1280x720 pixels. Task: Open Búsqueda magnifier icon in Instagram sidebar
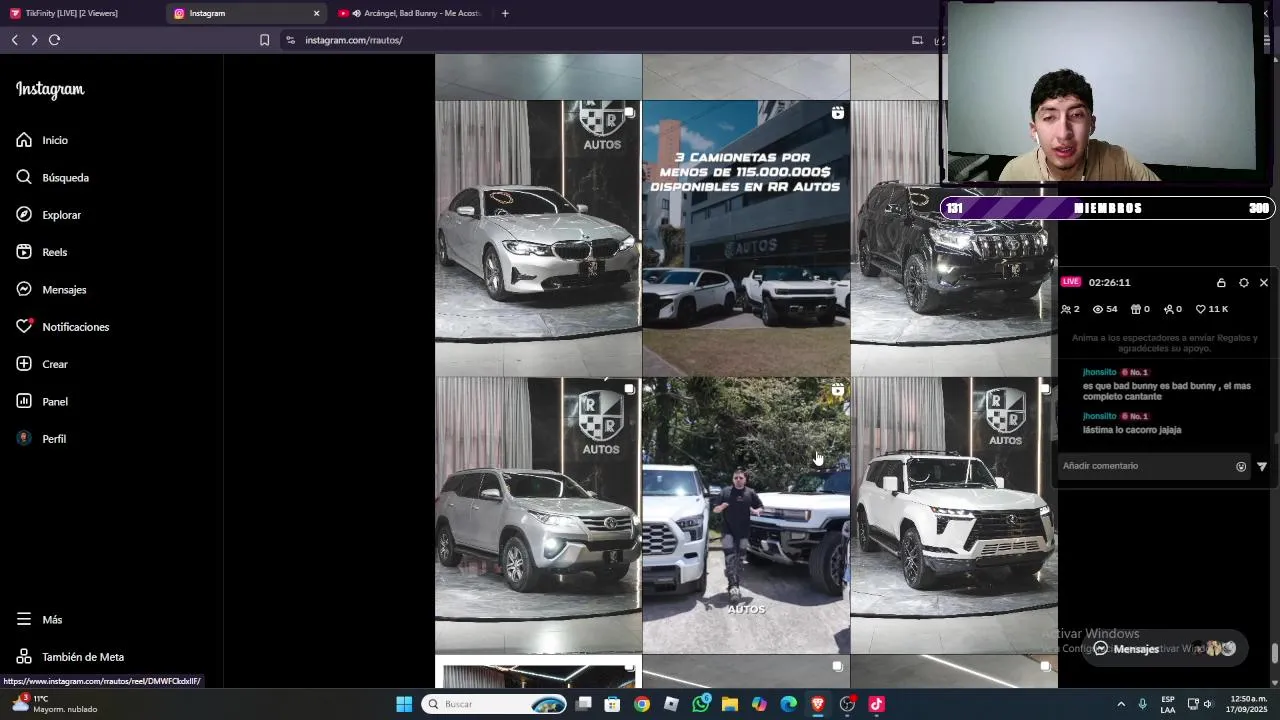[x=24, y=177]
